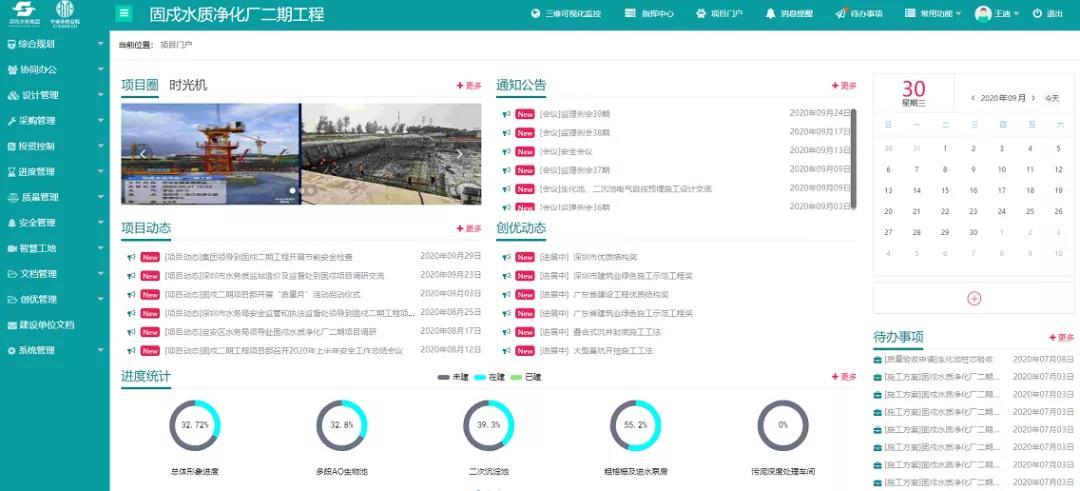The width and height of the screenshot is (1080, 491).
Task: Switch to the 时光机 tab
Action: pos(188,85)
